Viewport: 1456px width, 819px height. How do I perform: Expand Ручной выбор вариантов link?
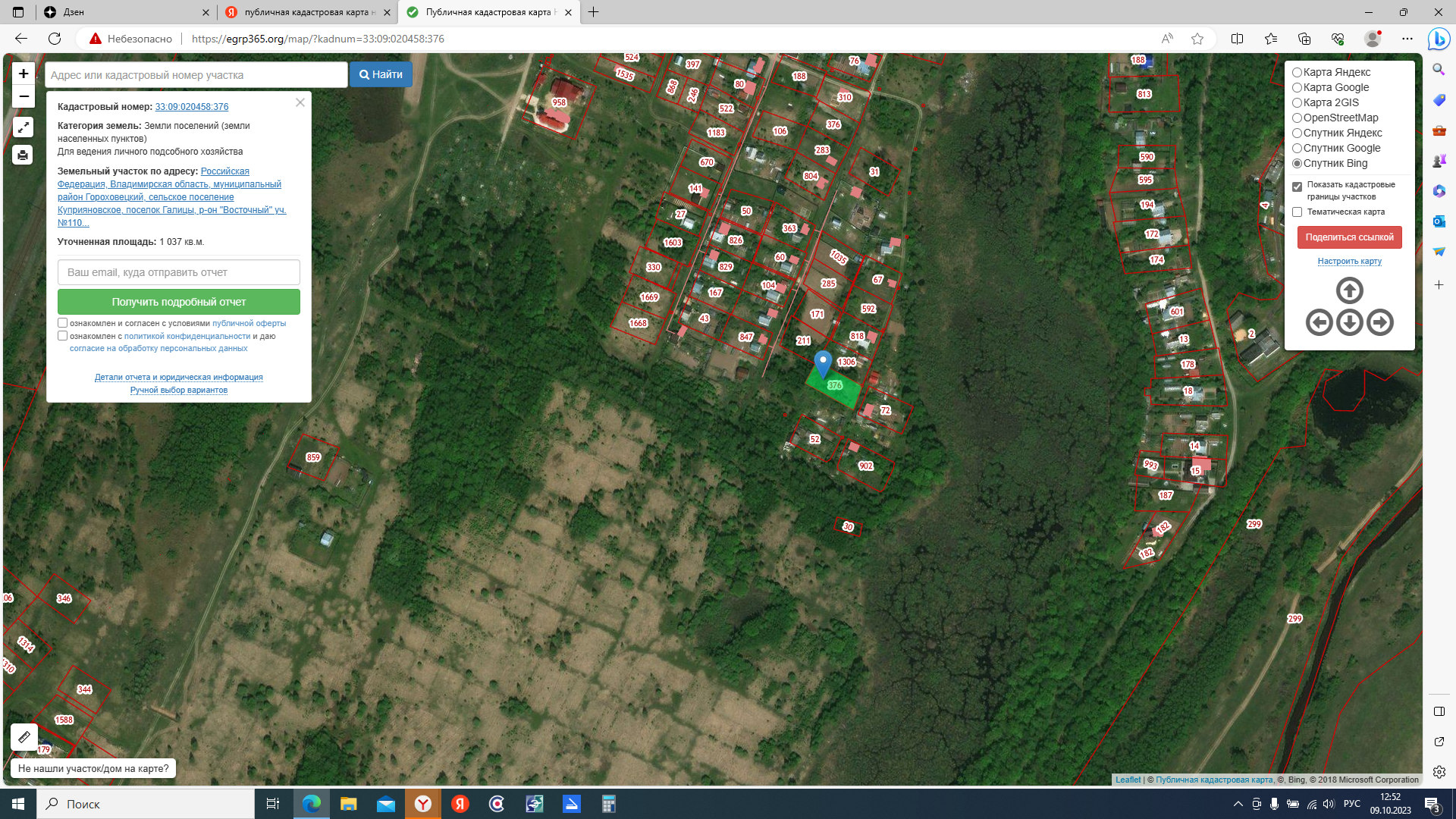[178, 390]
